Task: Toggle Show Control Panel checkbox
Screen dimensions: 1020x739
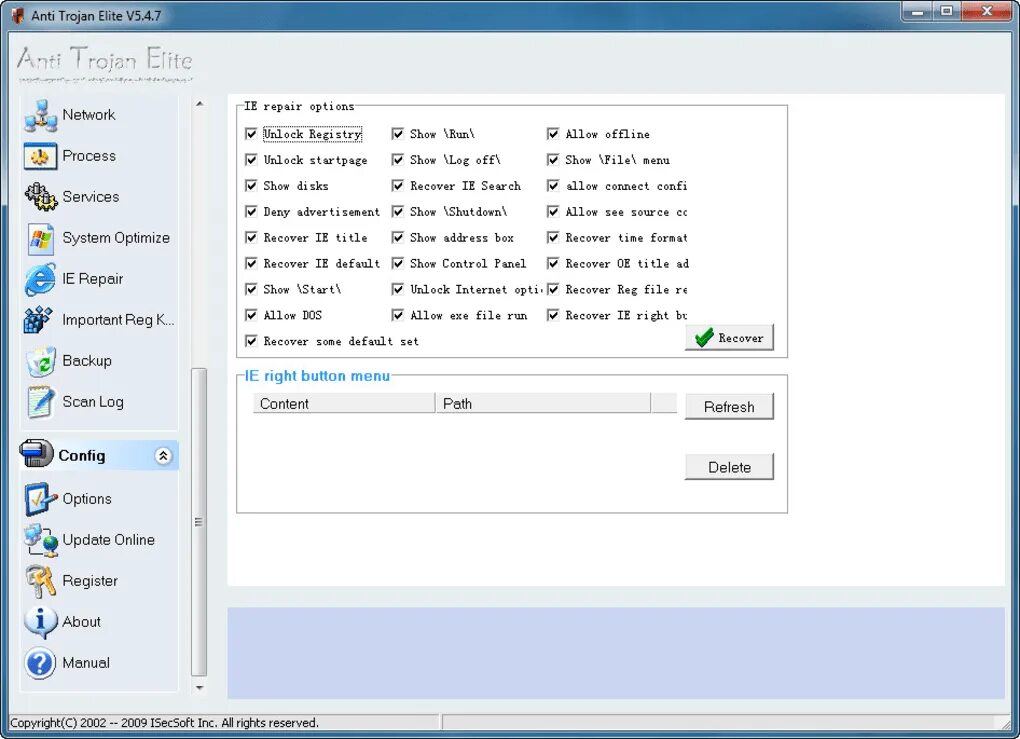Action: pos(397,263)
